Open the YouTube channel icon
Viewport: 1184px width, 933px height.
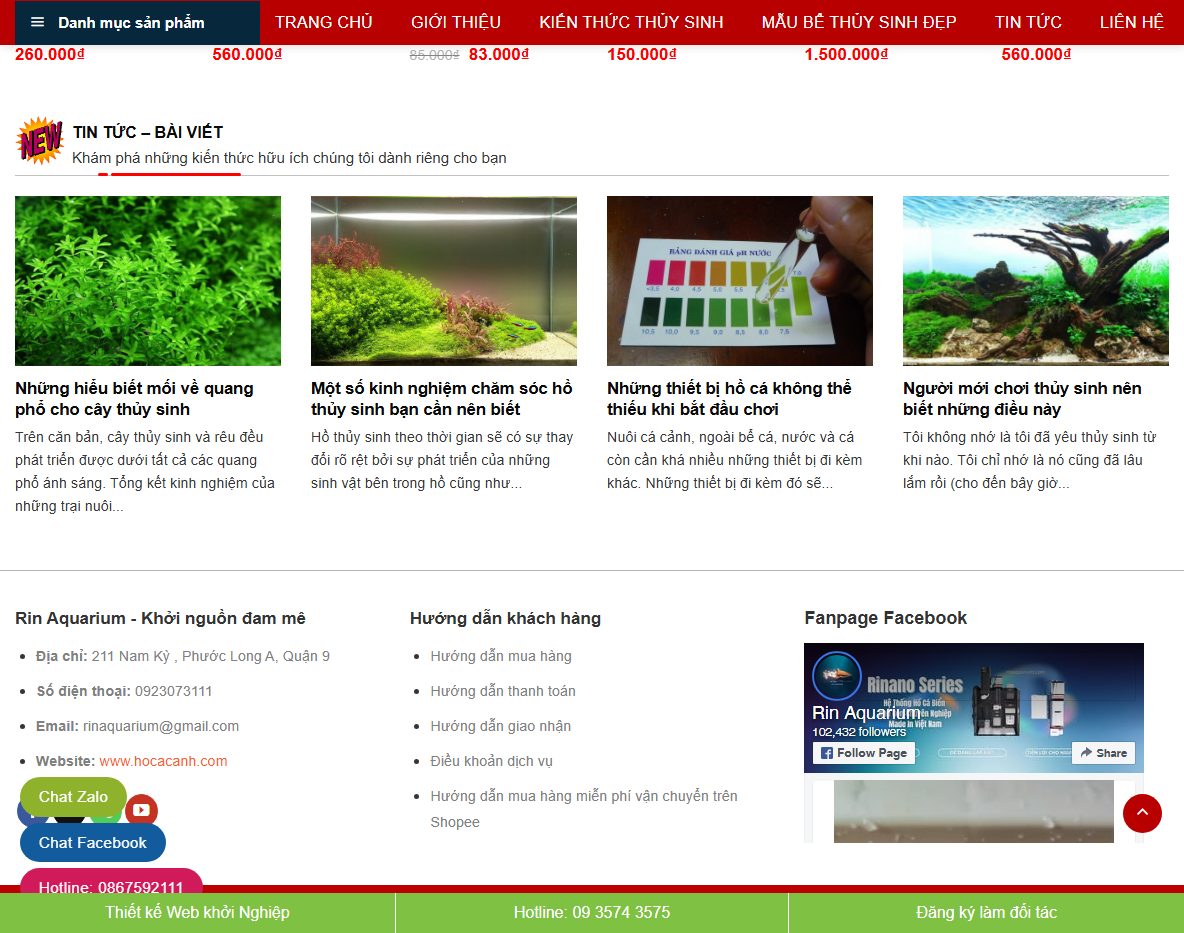pos(140,809)
